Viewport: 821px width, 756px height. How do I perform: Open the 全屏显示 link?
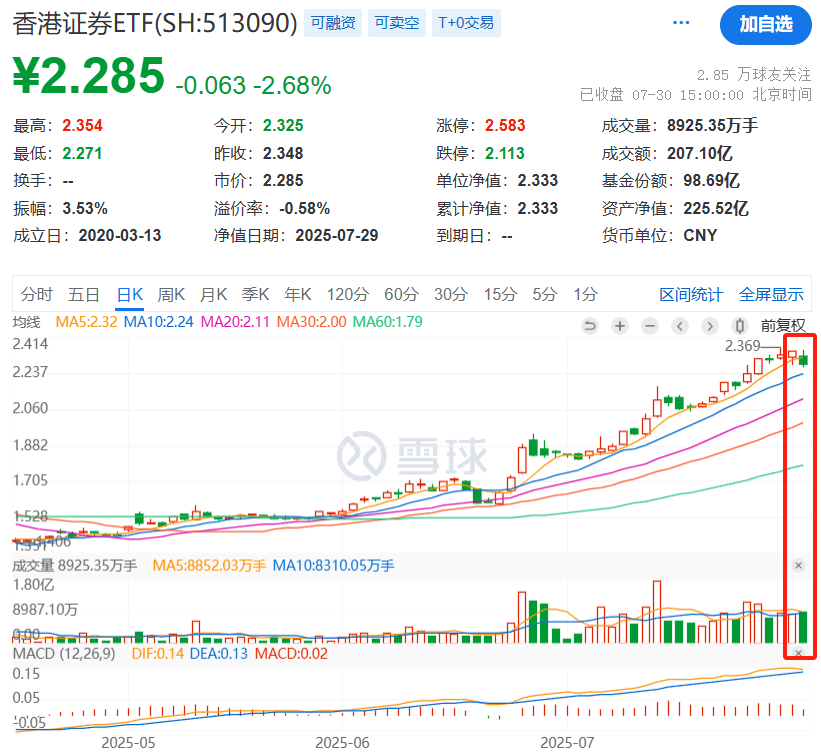coord(771,295)
